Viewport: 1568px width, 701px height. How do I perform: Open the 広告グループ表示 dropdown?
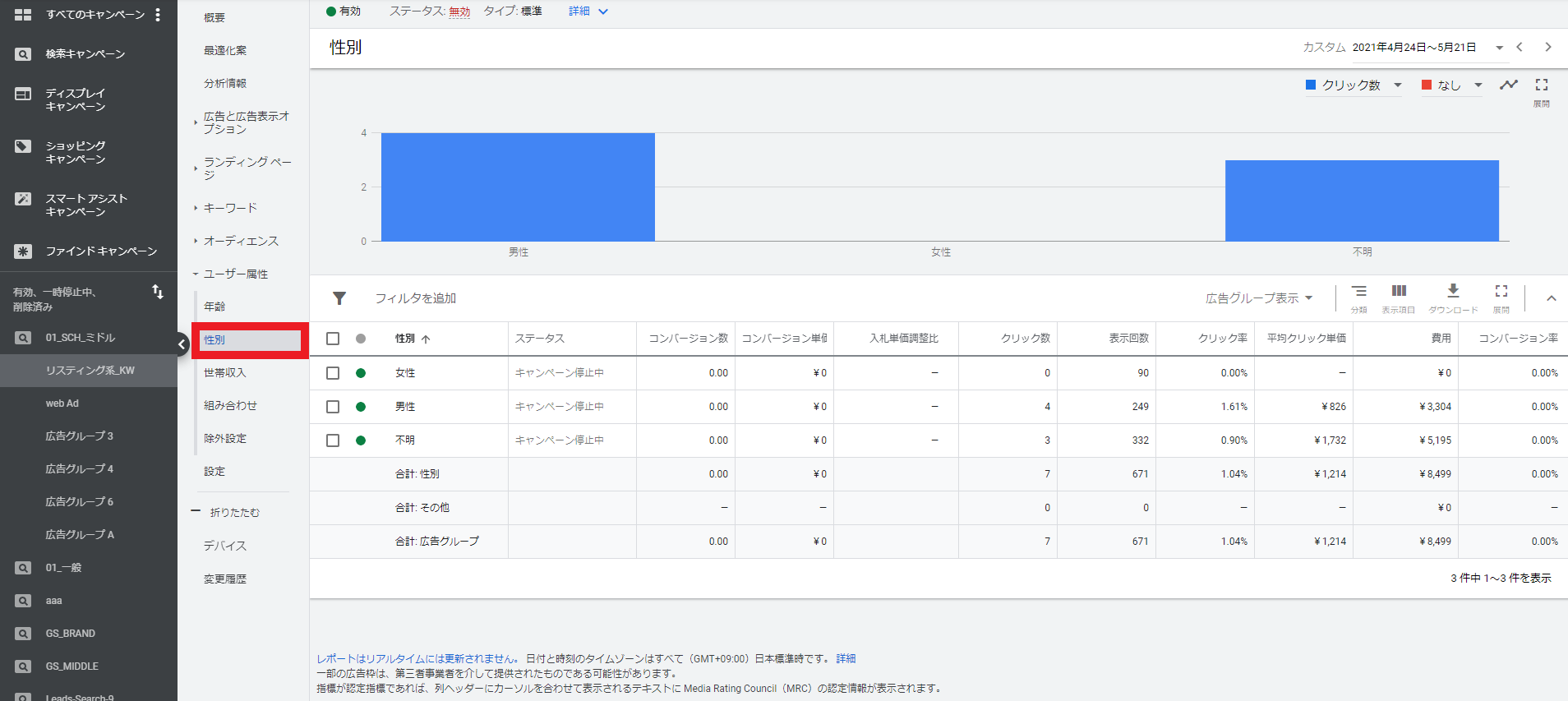point(1259,298)
